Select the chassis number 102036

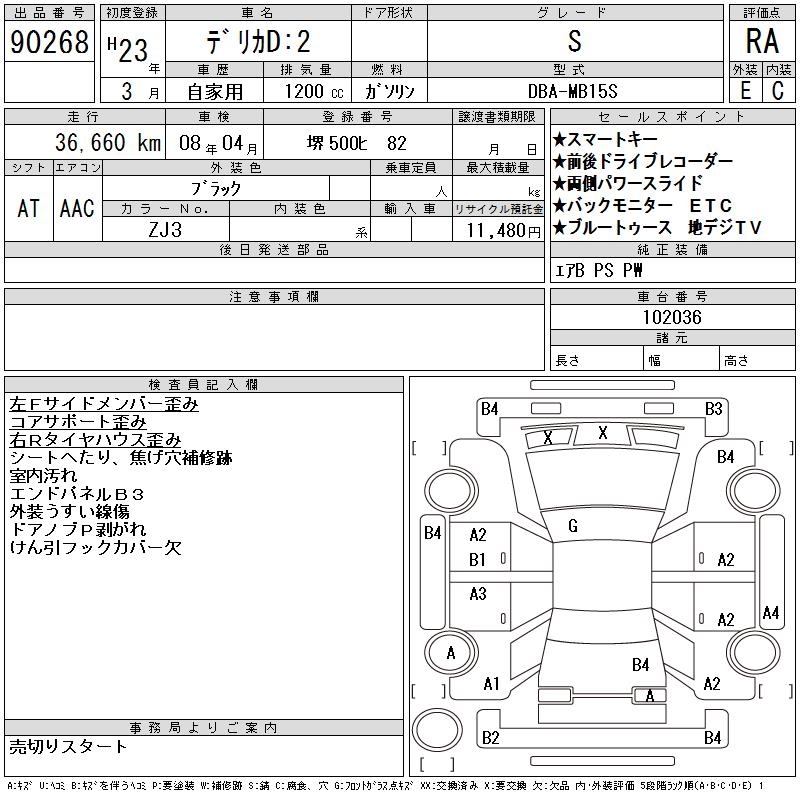pyautogui.click(x=672, y=317)
